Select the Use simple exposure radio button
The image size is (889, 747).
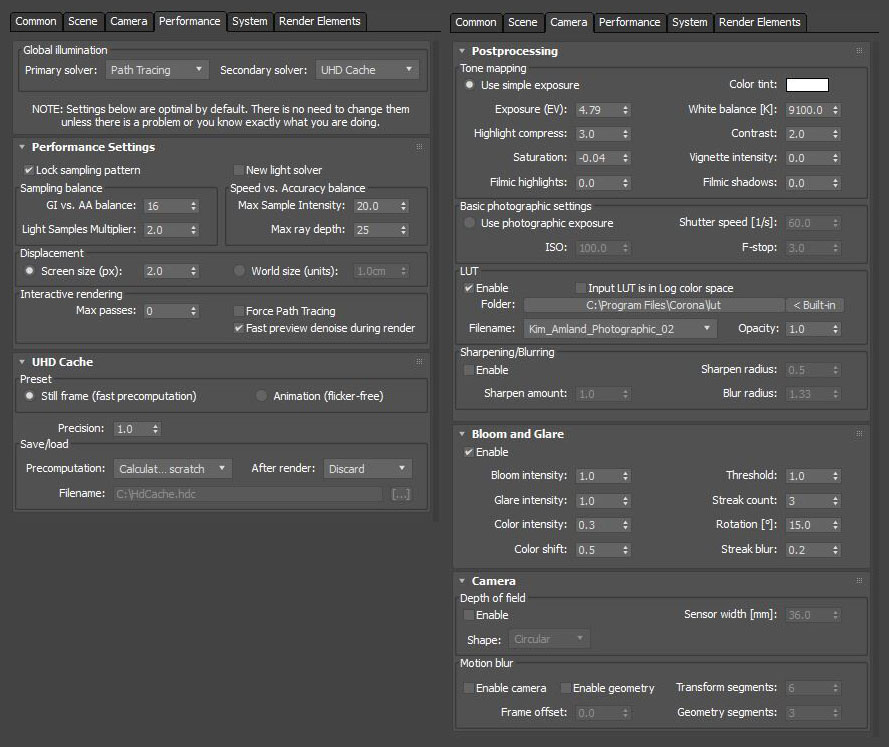tap(469, 85)
